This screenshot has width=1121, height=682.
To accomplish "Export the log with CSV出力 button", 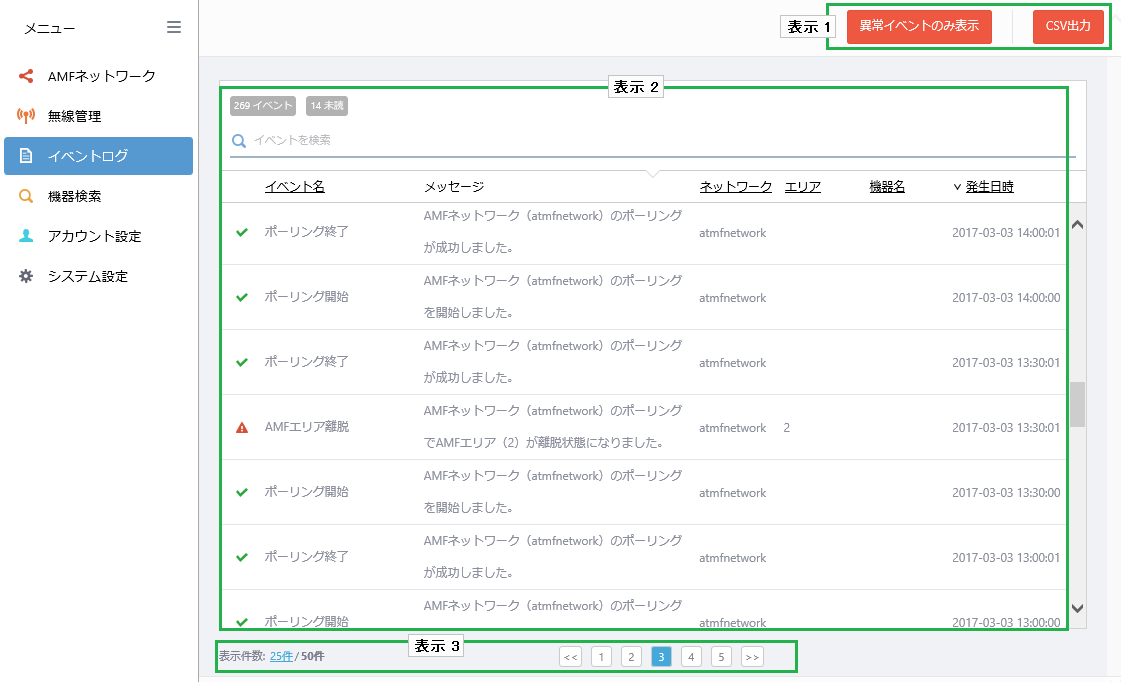I will point(1068,26).
